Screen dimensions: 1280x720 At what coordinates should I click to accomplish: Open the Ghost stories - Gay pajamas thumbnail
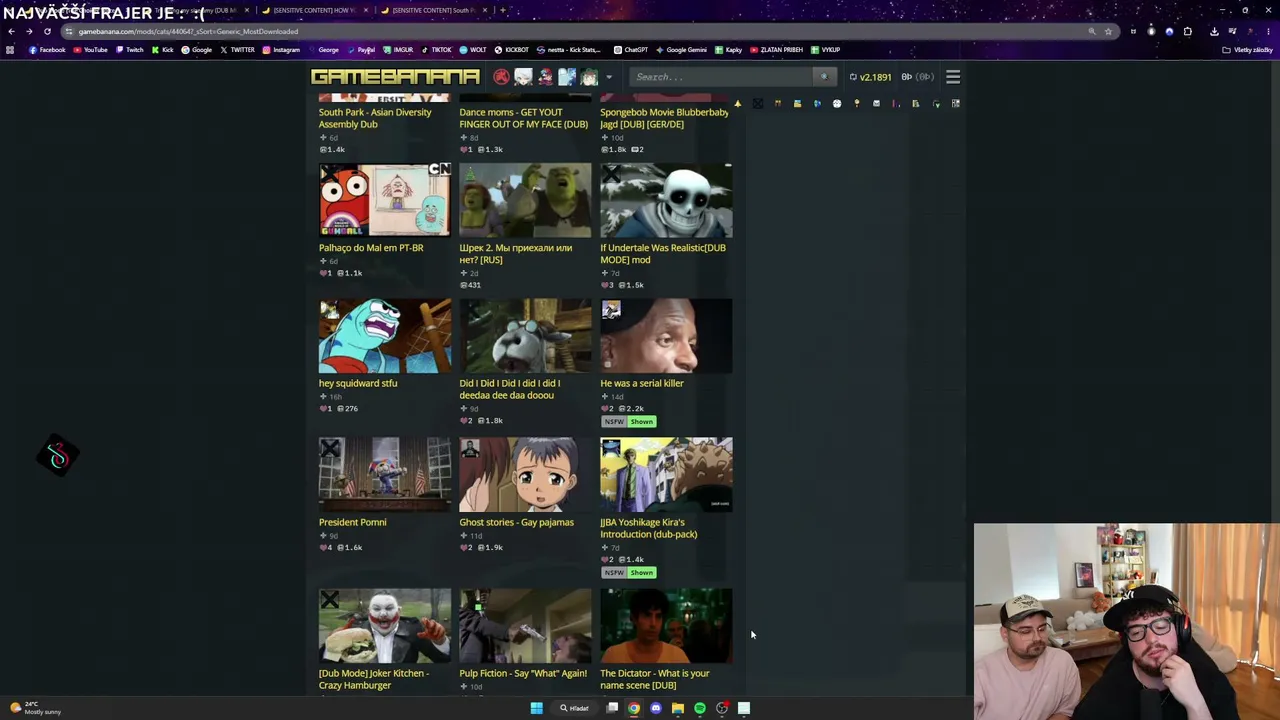click(x=525, y=474)
